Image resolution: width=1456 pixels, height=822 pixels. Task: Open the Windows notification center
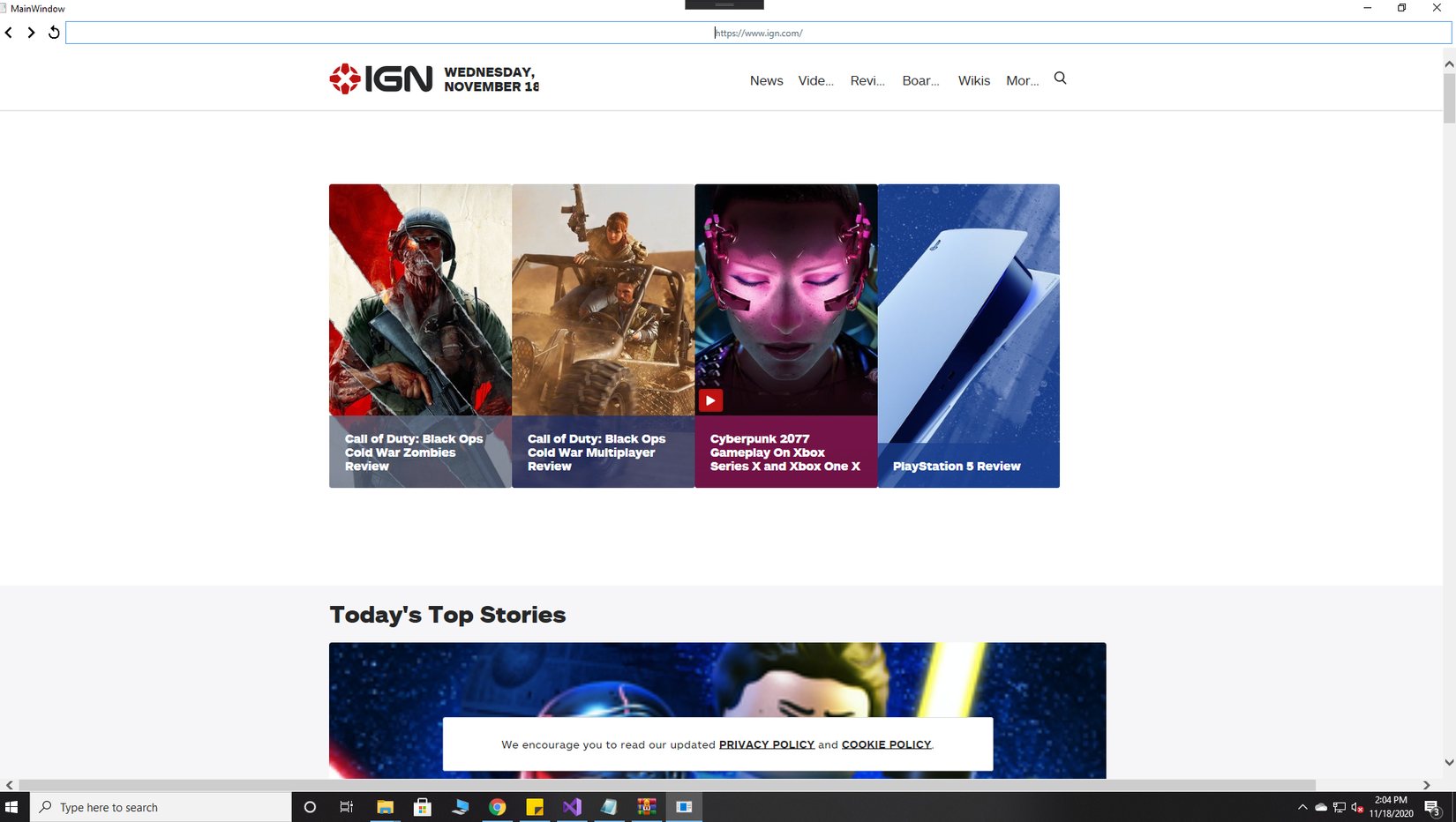(1432, 807)
